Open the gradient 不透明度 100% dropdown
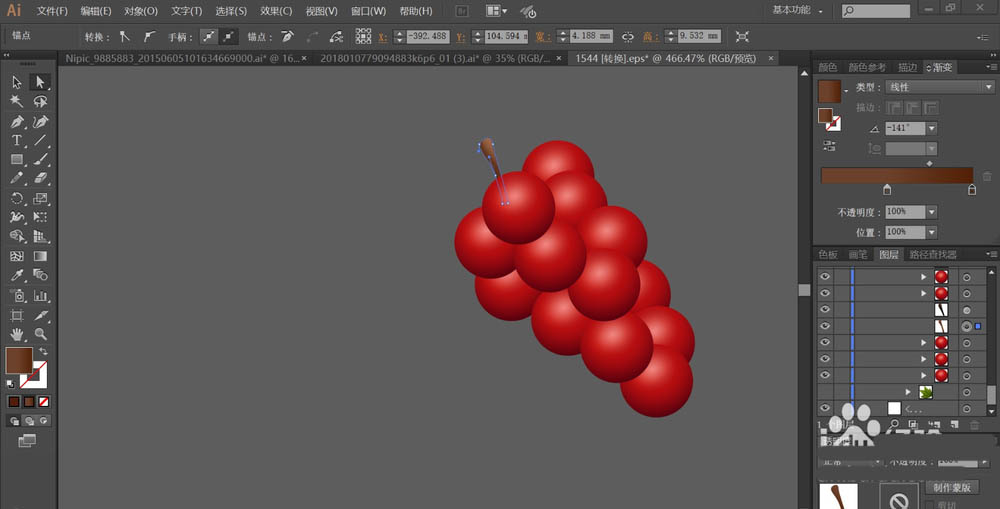 [x=932, y=212]
